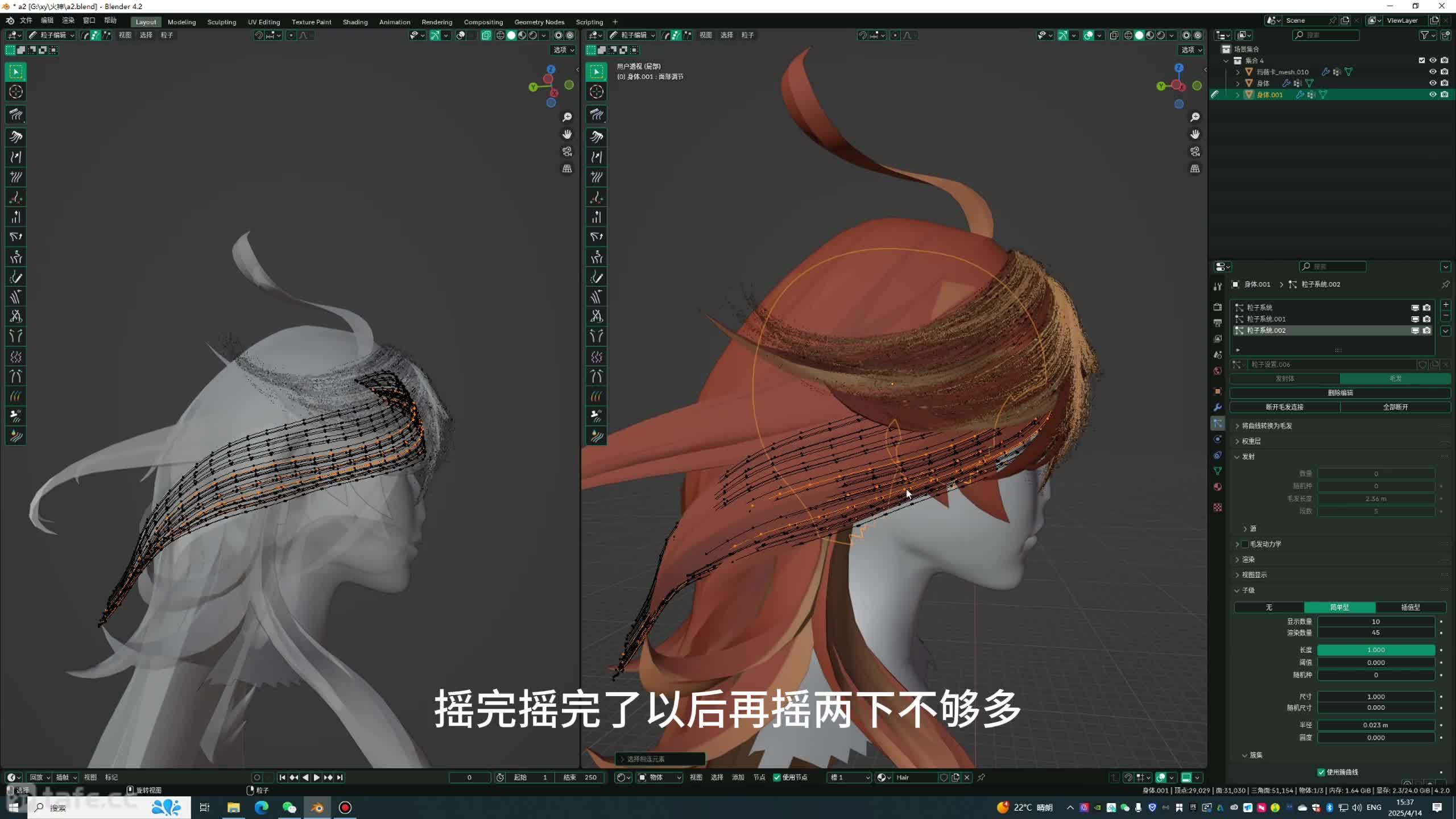Screen dimensions: 1456x819
Task: Expand the 渲染 panel section
Action: (x=1248, y=559)
